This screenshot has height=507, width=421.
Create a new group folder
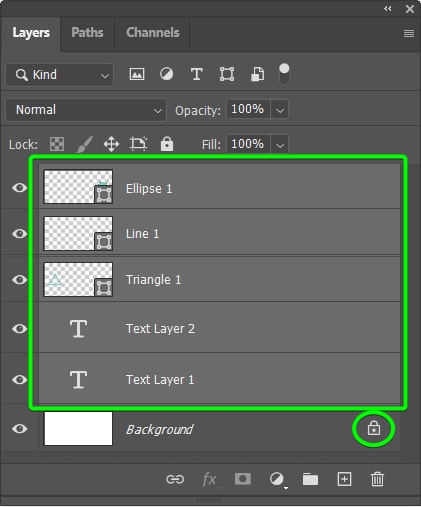click(310, 479)
